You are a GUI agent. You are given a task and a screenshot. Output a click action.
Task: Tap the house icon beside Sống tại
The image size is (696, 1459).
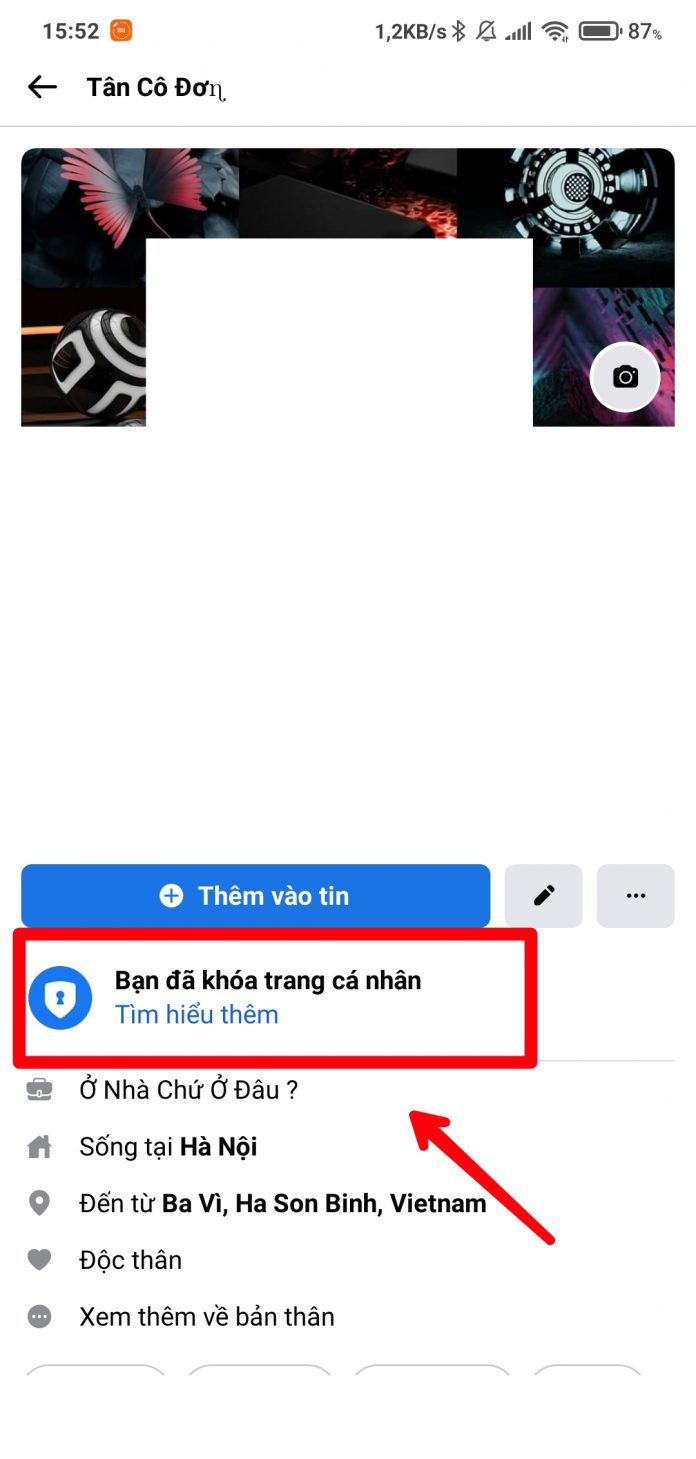[39, 1146]
